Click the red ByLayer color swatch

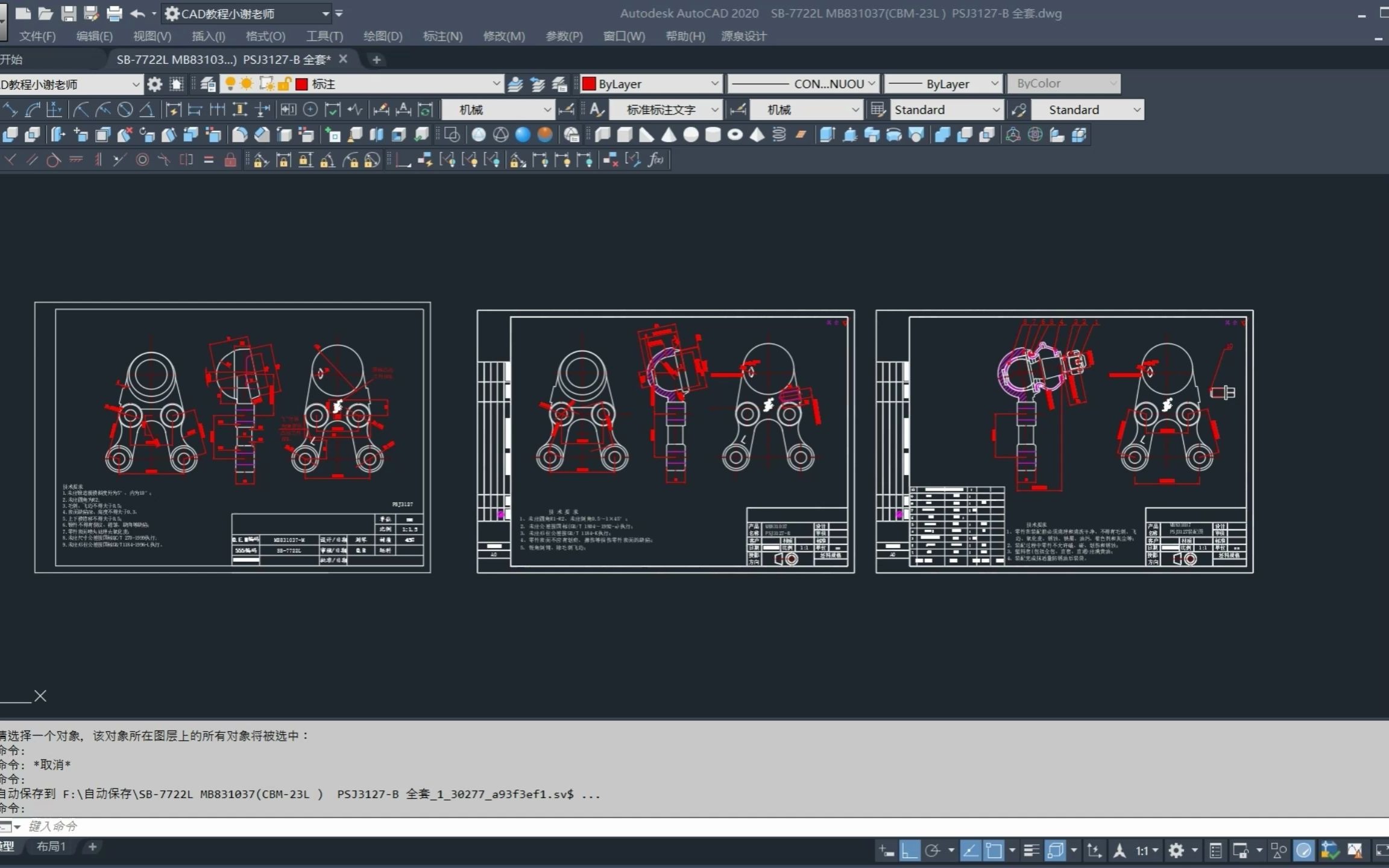coord(589,84)
